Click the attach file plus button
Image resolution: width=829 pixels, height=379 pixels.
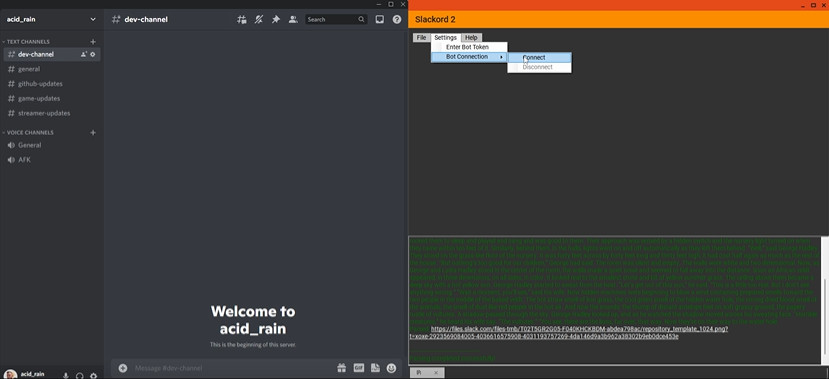click(123, 368)
